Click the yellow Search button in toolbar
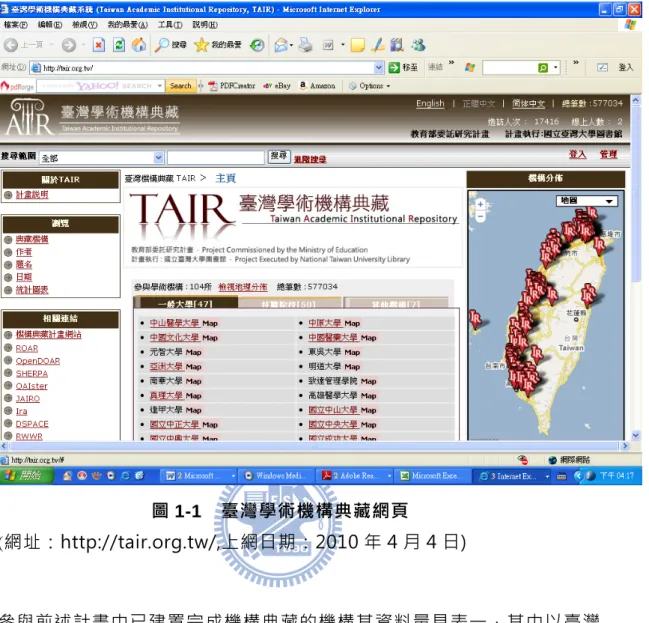The image size is (649, 623). point(180,86)
